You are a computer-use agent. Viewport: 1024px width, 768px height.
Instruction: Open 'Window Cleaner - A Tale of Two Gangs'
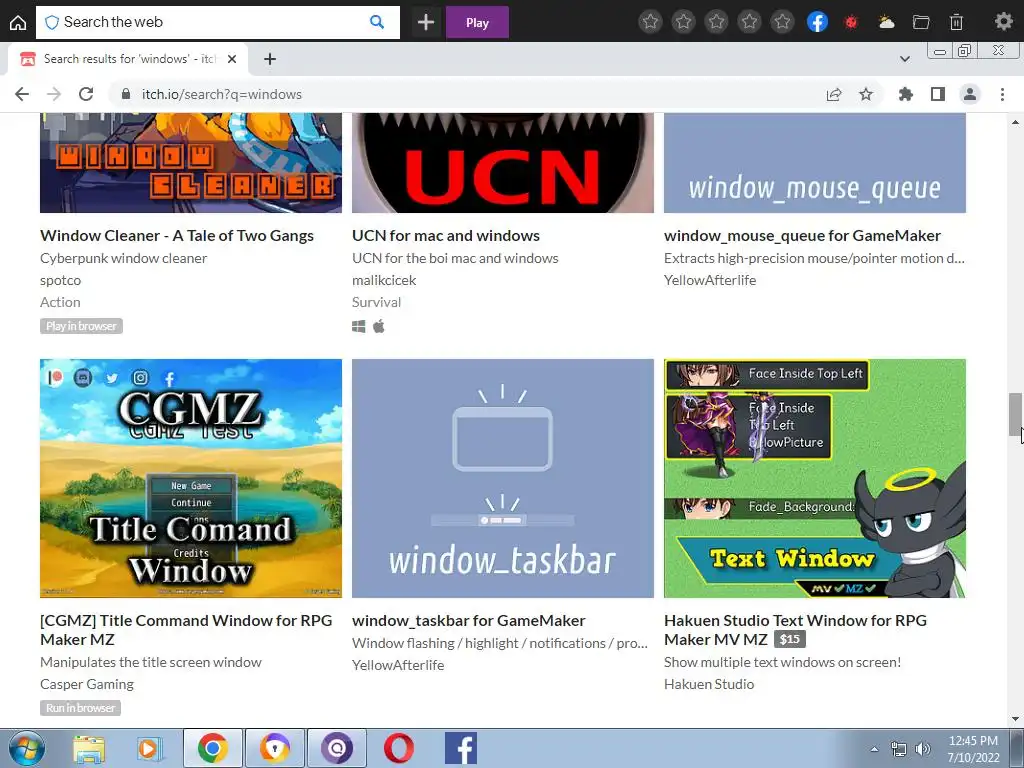[177, 235]
